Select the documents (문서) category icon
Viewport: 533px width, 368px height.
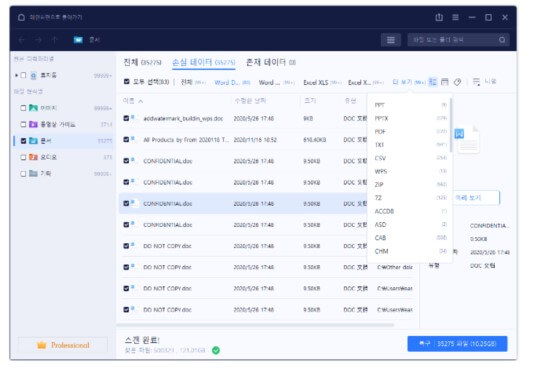[33, 141]
